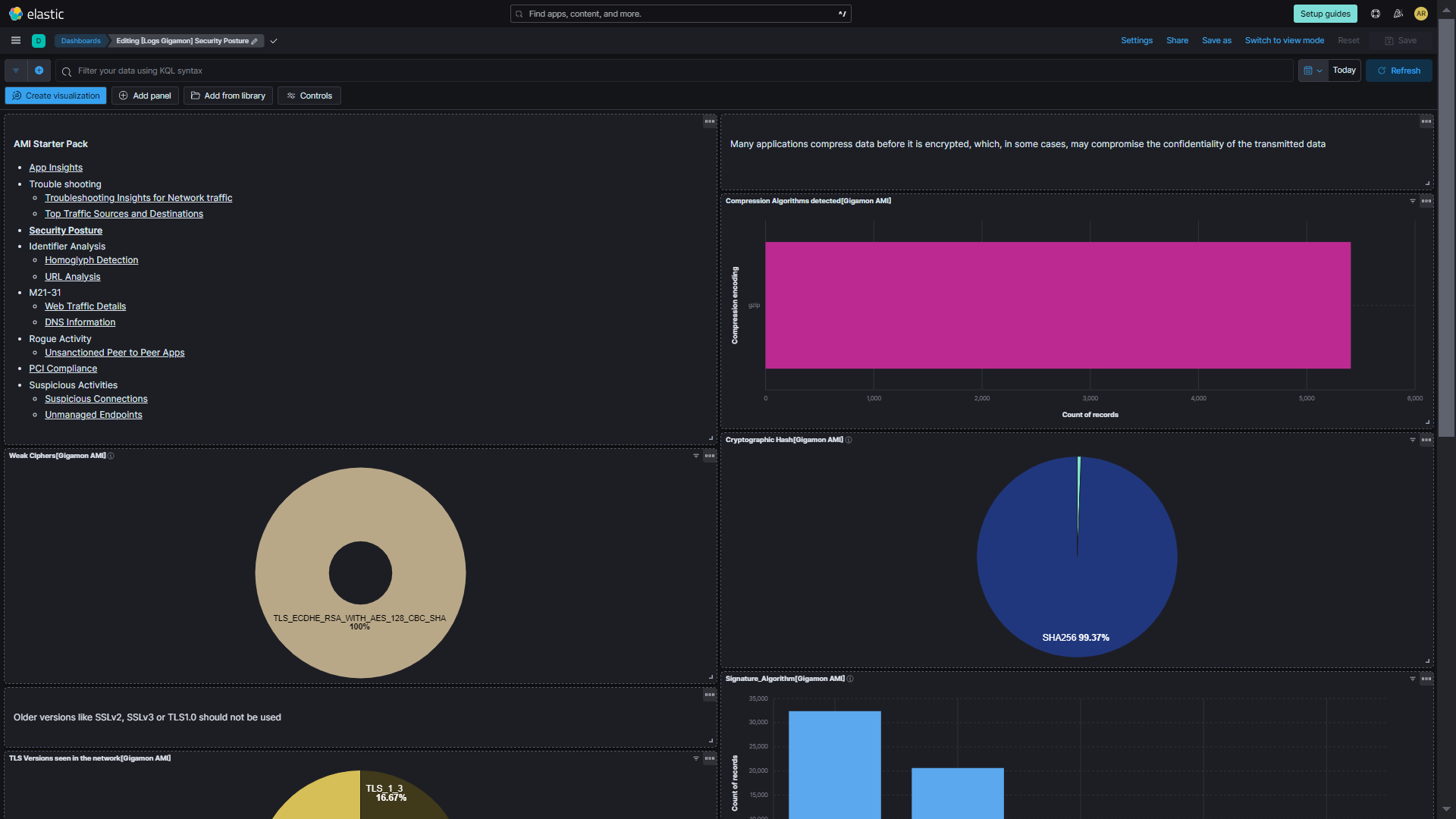This screenshot has width=1456, height=819.
Task: Open the AR user avatar menu
Action: point(1421,14)
